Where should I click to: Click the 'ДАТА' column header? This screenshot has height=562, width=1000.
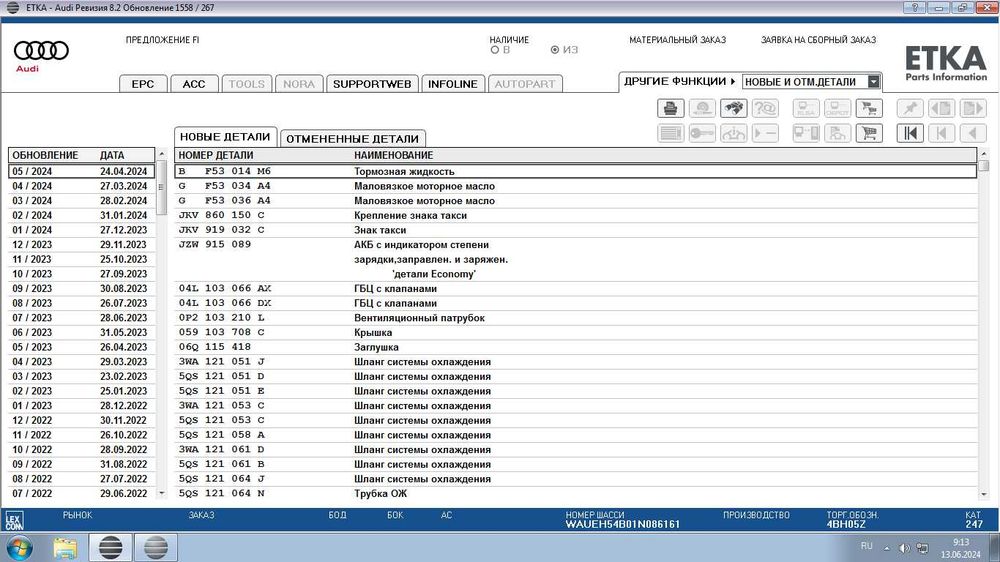click(x=112, y=155)
